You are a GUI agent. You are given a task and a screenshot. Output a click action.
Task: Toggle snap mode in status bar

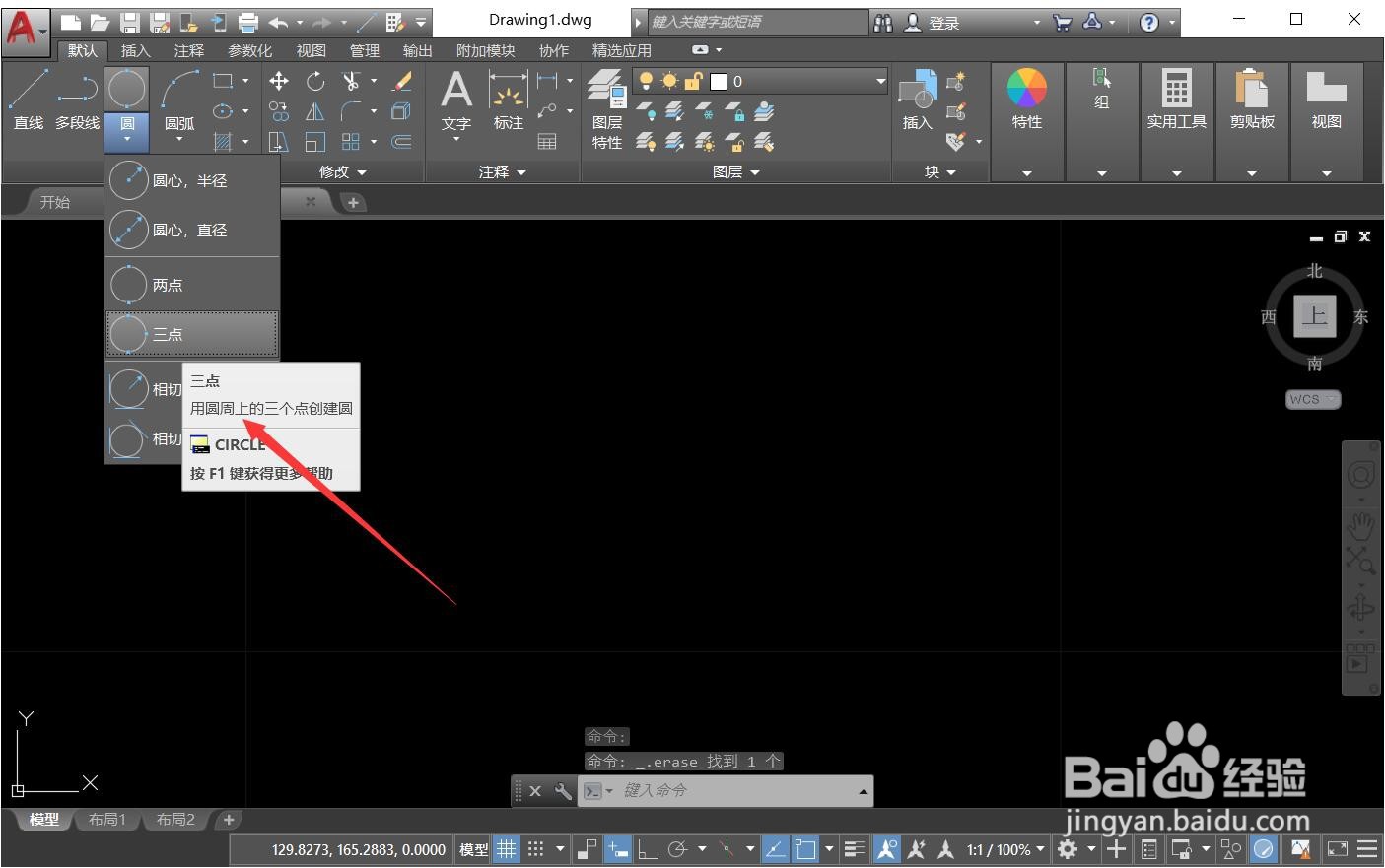click(x=535, y=848)
